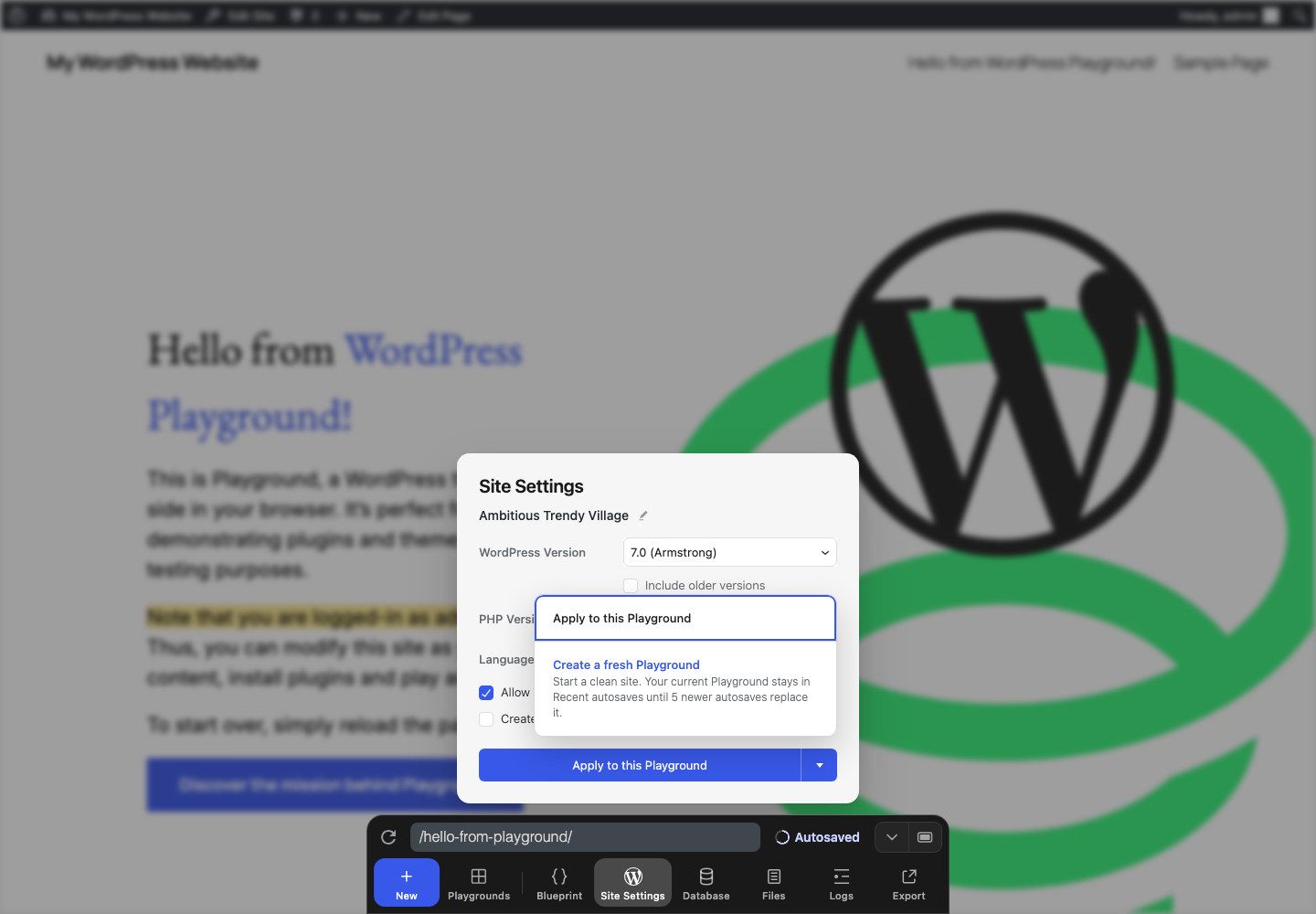Click the WordPress Version label
1316x914 pixels.
[532, 553]
